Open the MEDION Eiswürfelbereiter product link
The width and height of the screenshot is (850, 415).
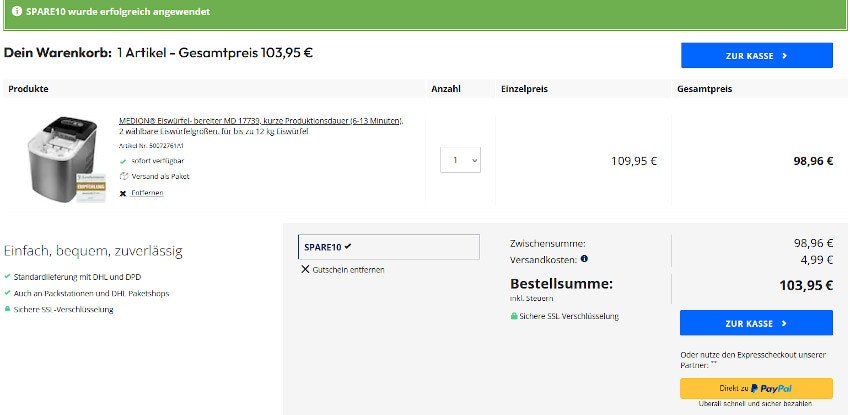261,126
